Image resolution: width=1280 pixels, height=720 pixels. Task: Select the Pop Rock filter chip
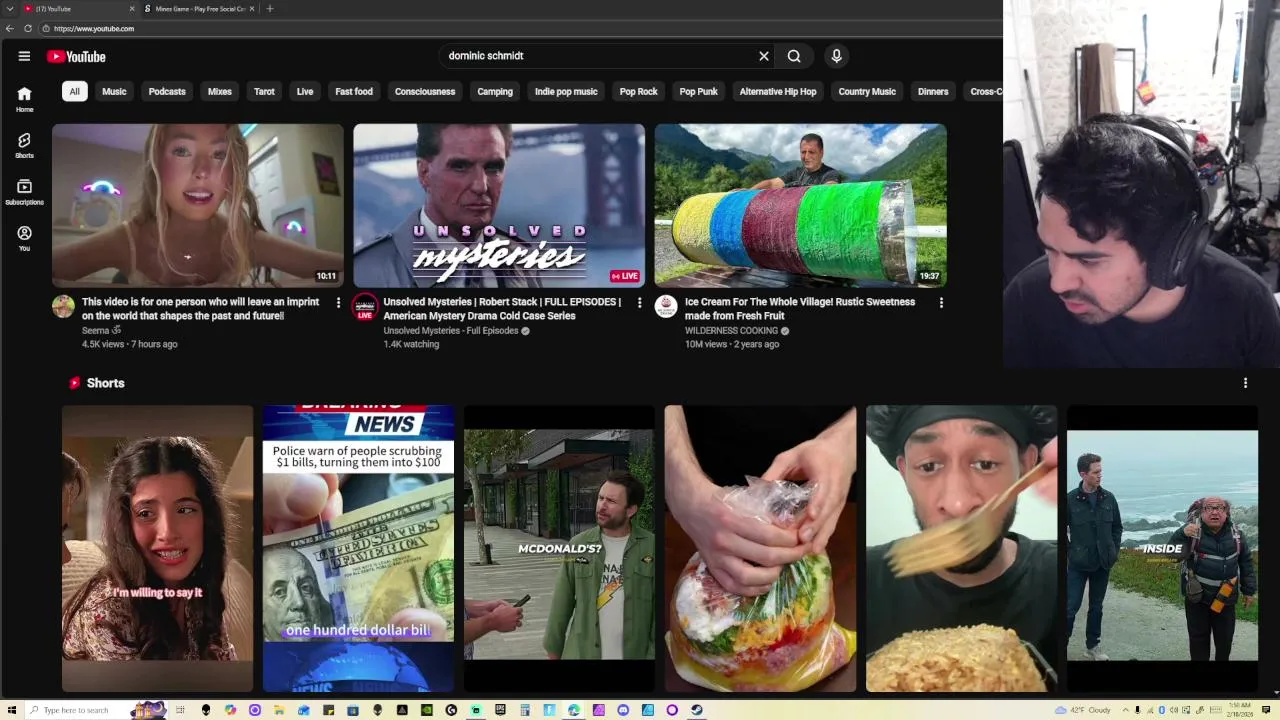pyautogui.click(x=639, y=91)
